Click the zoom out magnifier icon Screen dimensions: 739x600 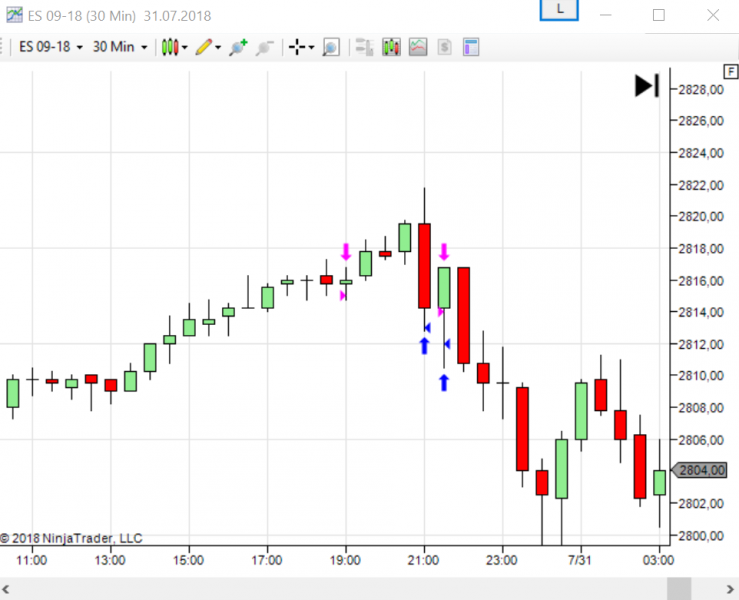click(x=264, y=47)
